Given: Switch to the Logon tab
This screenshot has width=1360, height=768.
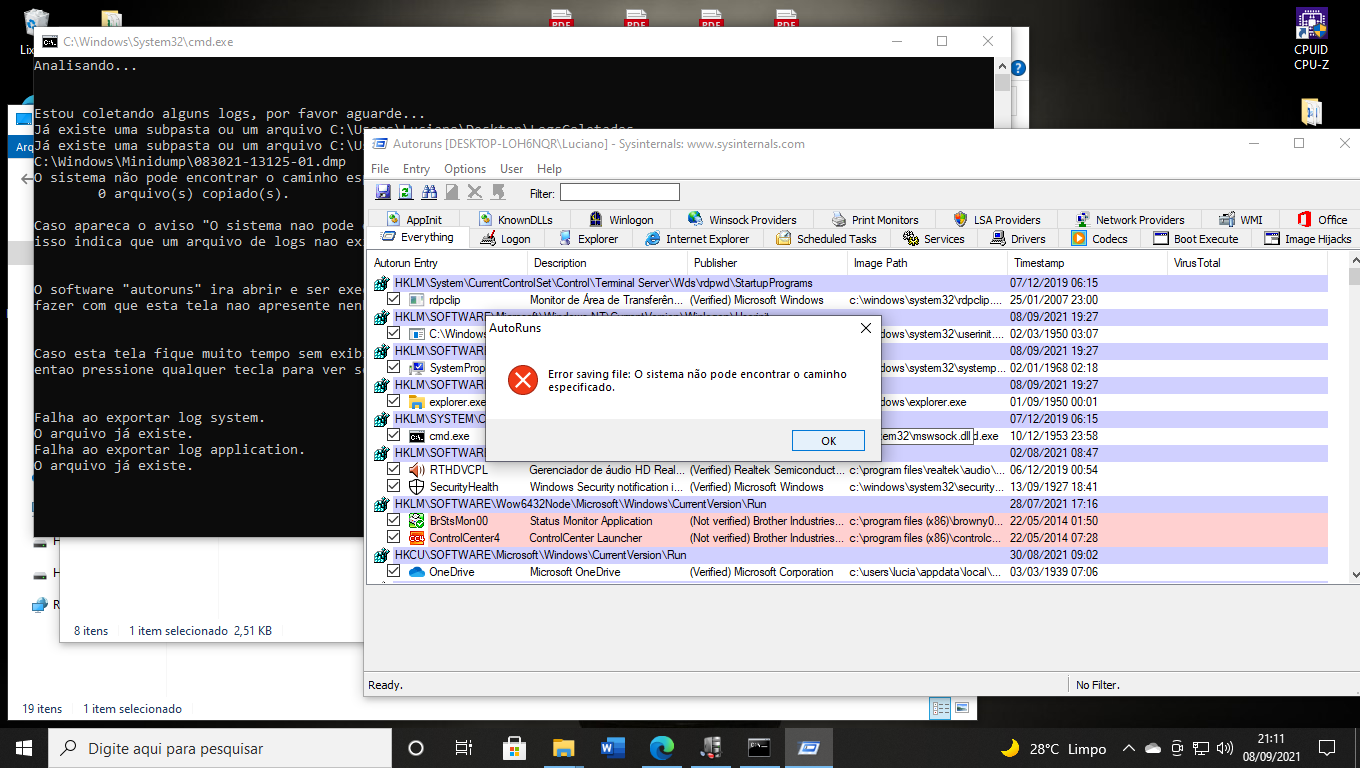Looking at the screenshot, I should (x=505, y=239).
